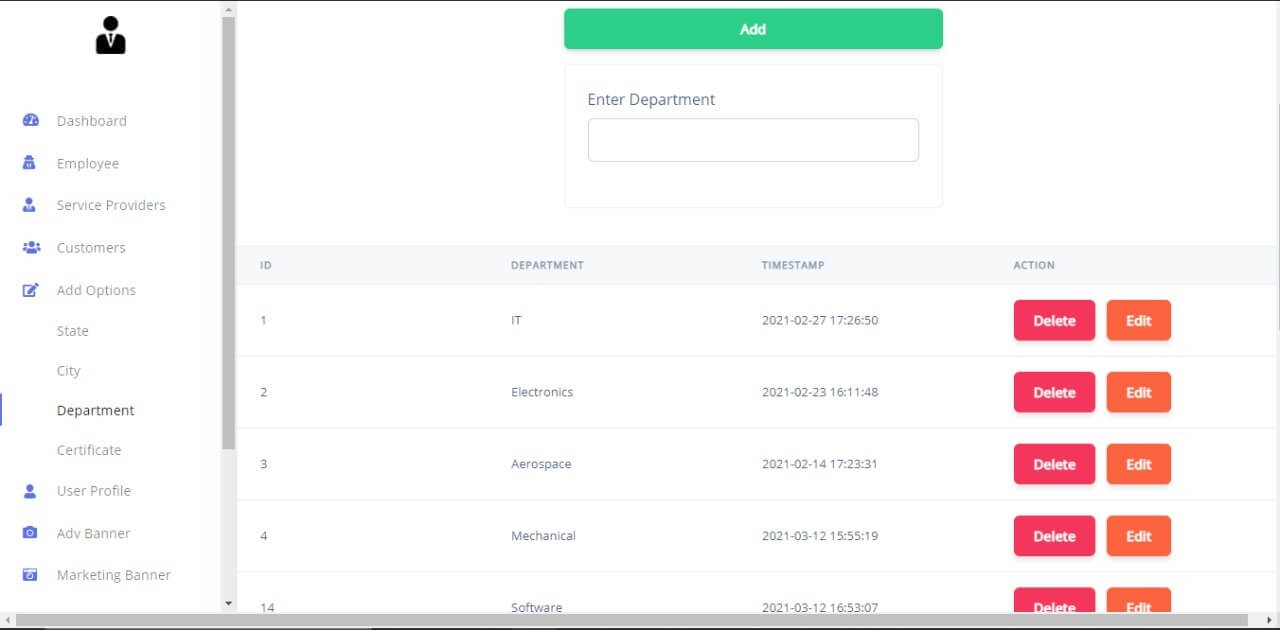This screenshot has width=1280, height=630.
Task: Focus the Enter Department text field
Action: pos(753,140)
